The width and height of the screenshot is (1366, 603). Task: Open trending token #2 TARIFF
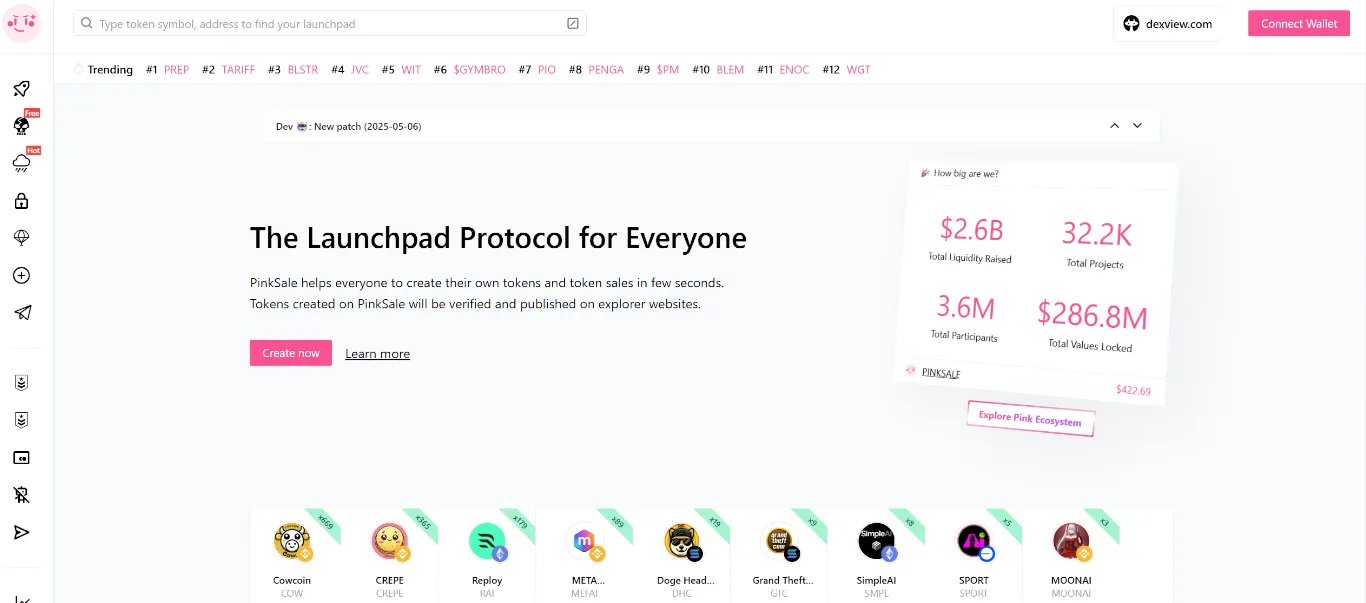pyautogui.click(x=229, y=70)
